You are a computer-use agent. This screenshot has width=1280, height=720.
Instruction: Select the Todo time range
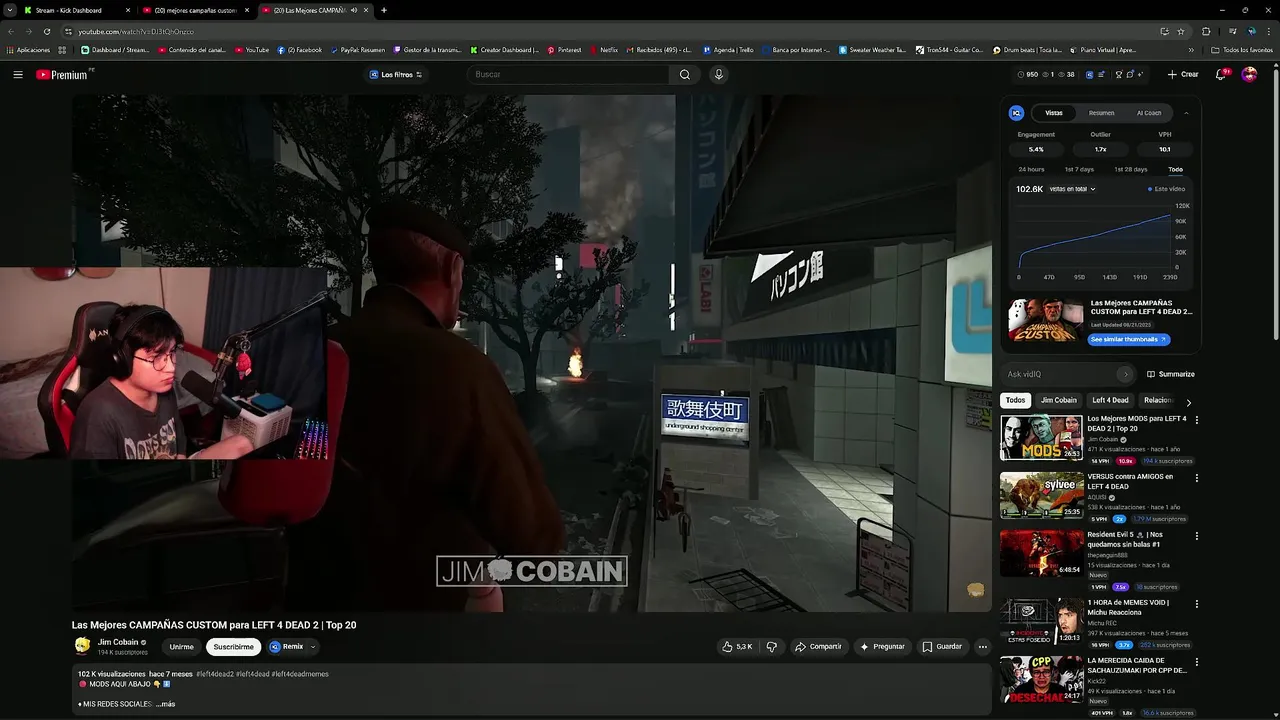[x=1175, y=169]
